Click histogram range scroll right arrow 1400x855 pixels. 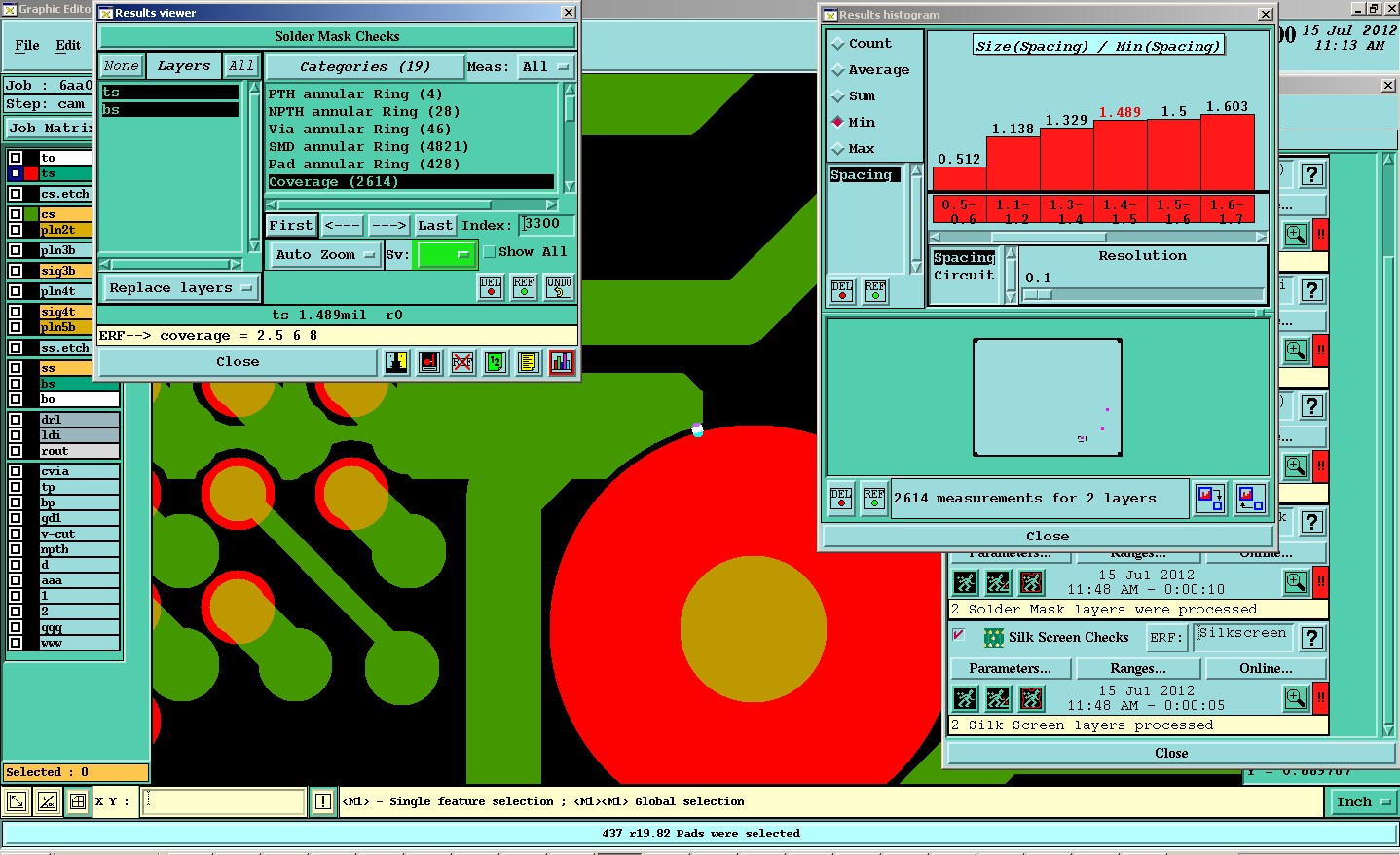[x=1261, y=237]
